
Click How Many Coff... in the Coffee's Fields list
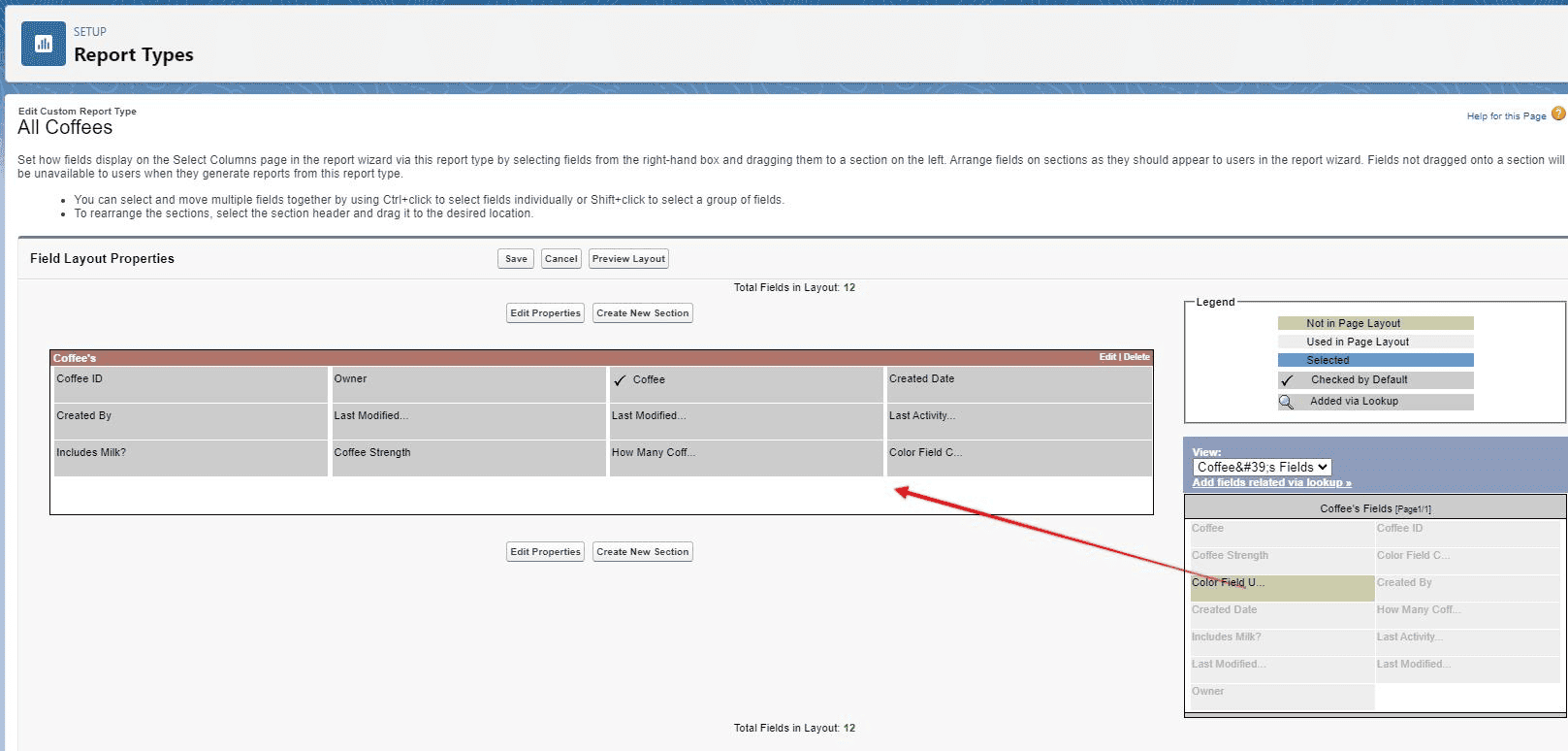1467,615
